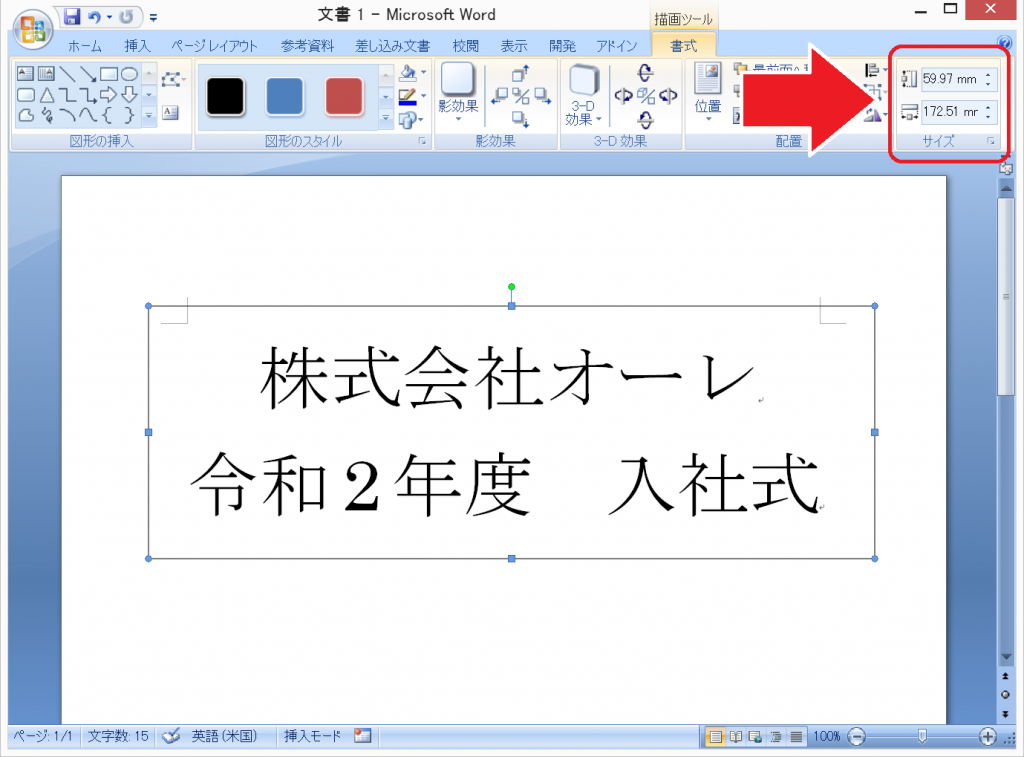
Task: Save the document from Quick Access toolbar
Action: [72, 17]
